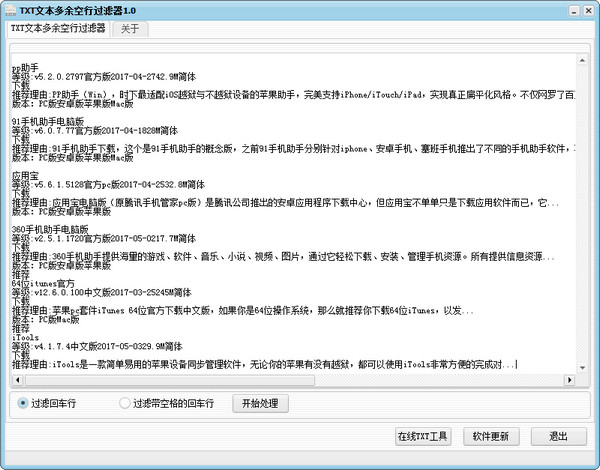Image resolution: width=600 pixels, height=470 pixels.
Task: Click the line "推荐理由:PP助手（Win）"
Action: [x=293, y=95]
